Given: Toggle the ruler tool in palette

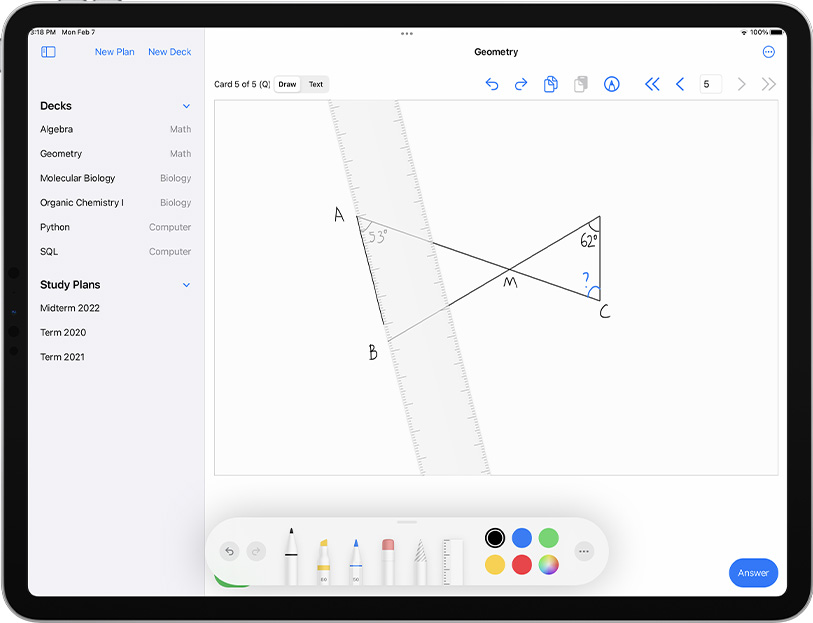Looking at the screenshot, I should pyautogui.click(x=453, y=560).
